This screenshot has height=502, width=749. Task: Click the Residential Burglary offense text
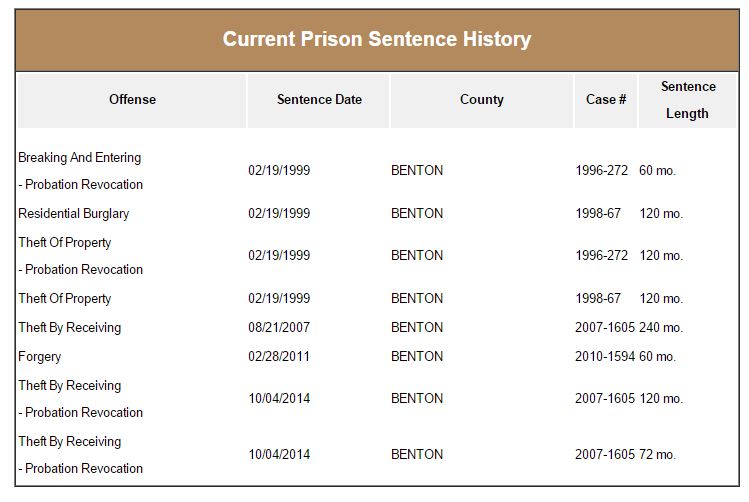pyautogui.click(x=74, y=214)
